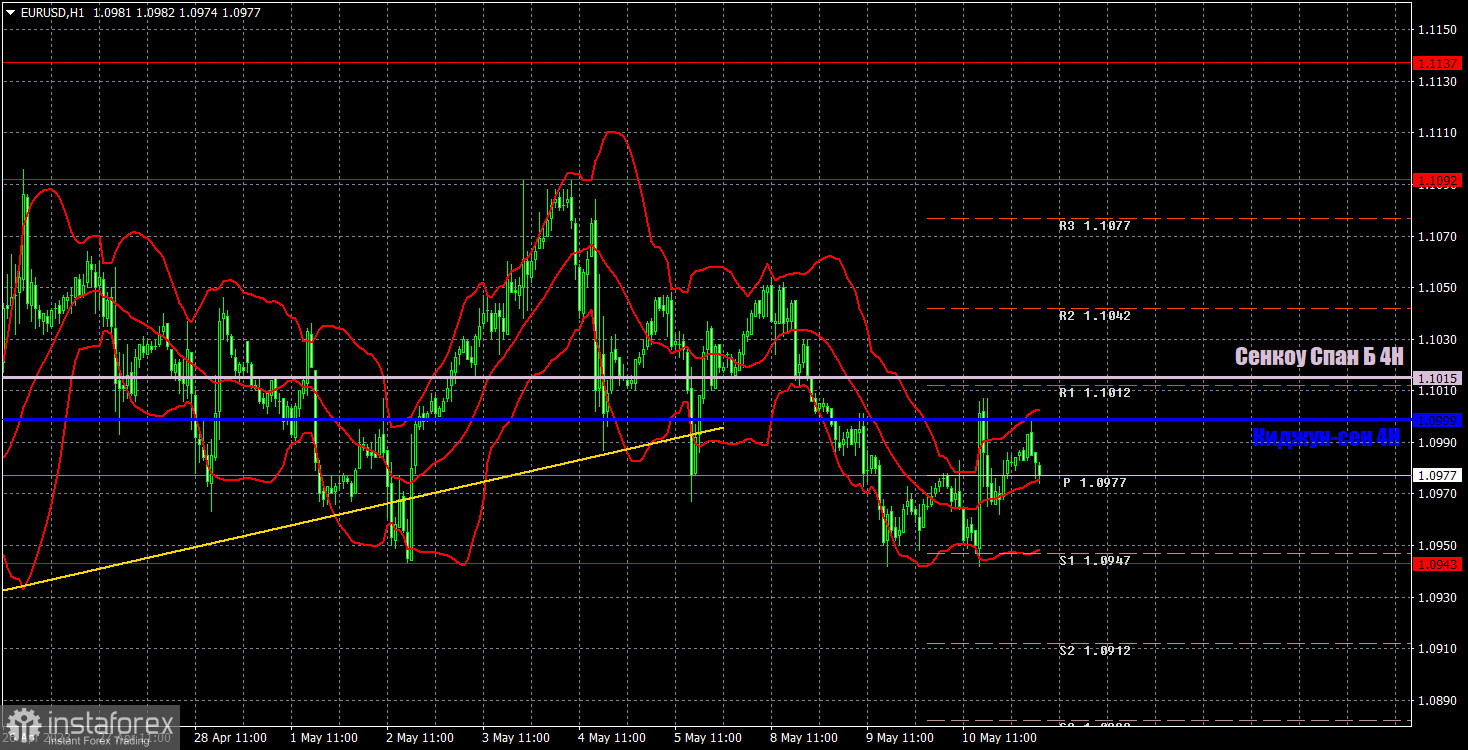
Task: Click the 1.1150 price axis tick
Action: coord(1436,30)
